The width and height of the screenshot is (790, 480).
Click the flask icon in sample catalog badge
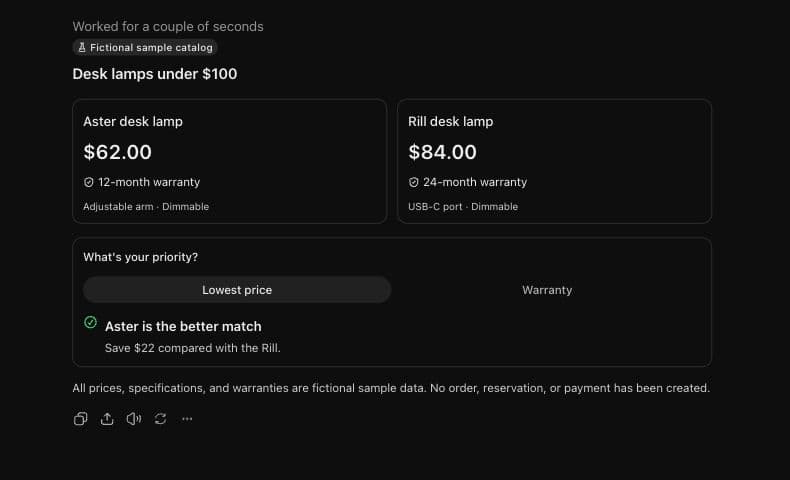[82, 47]
